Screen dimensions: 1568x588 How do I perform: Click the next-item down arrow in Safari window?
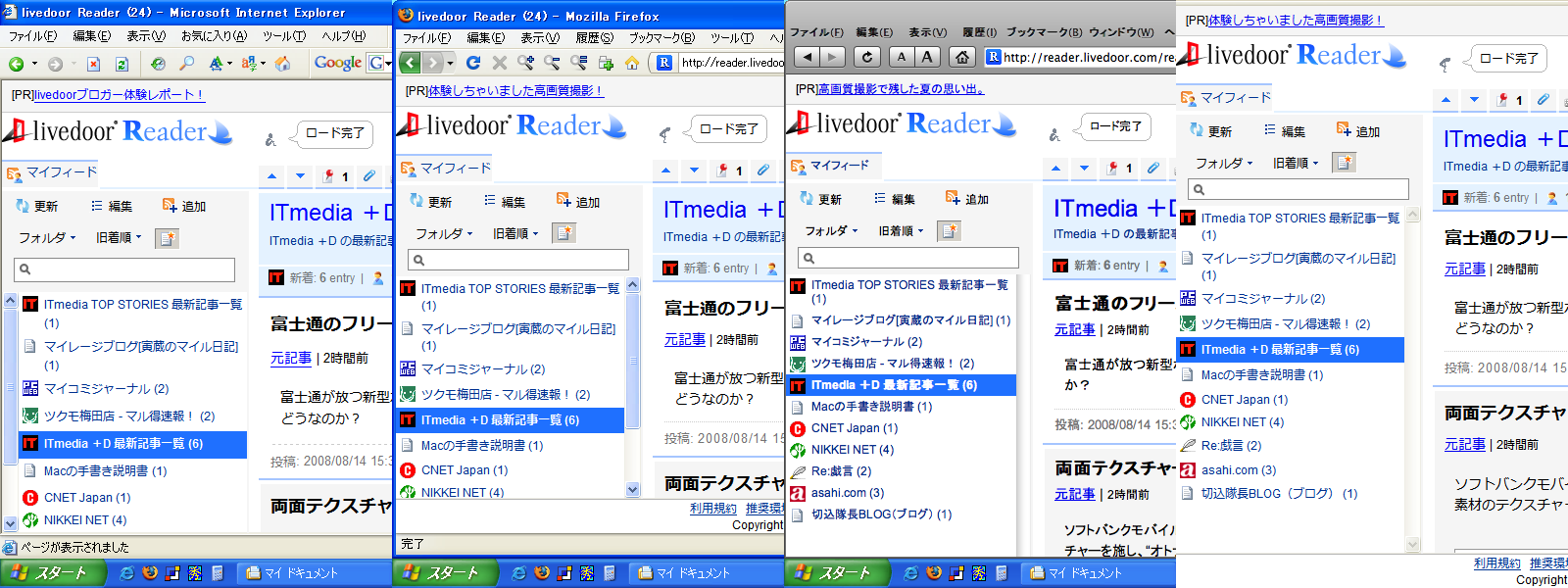(1084, 168)
